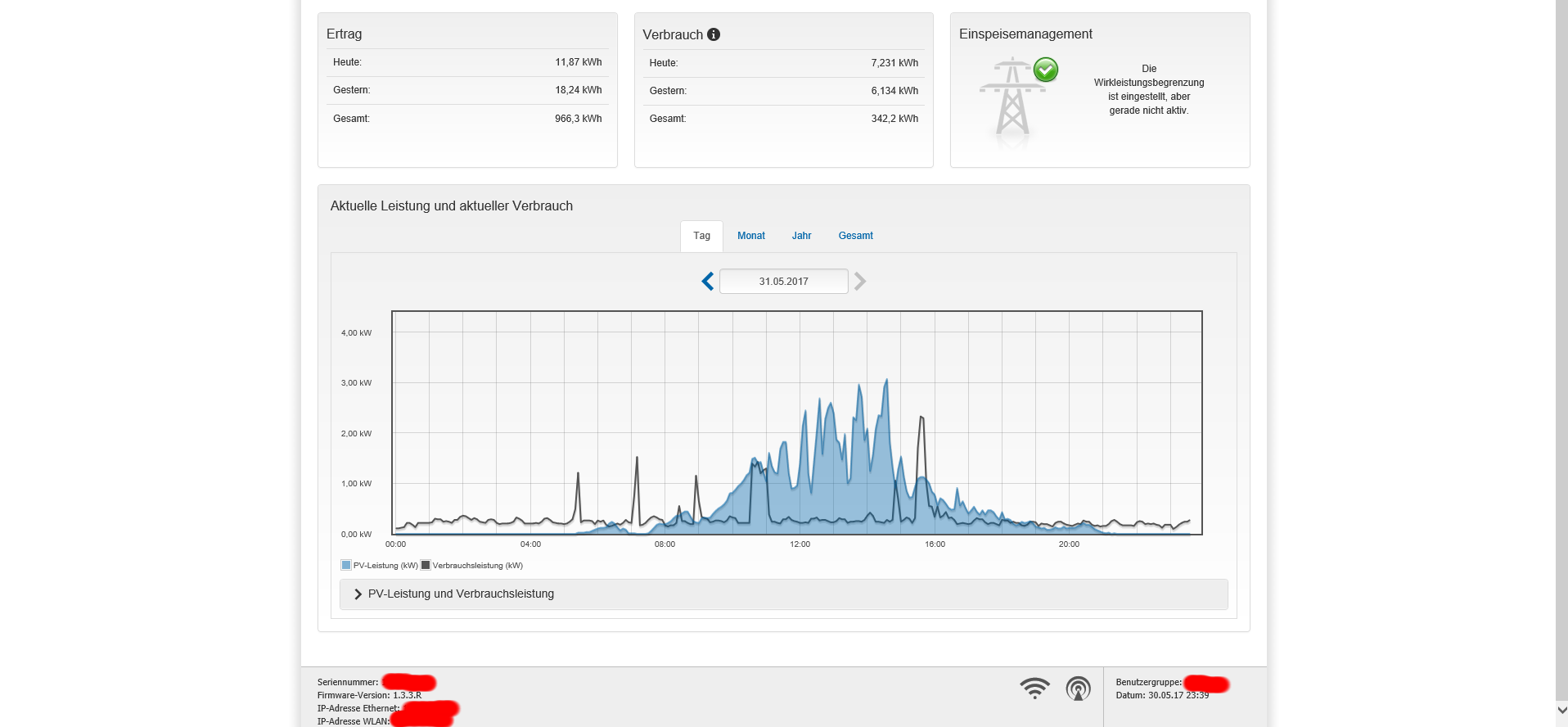The height and width of the screenshot is (727, 1568).
Task: Click the WiFi signal icon
Action: pyautogui.click(x=1034, y=689)
